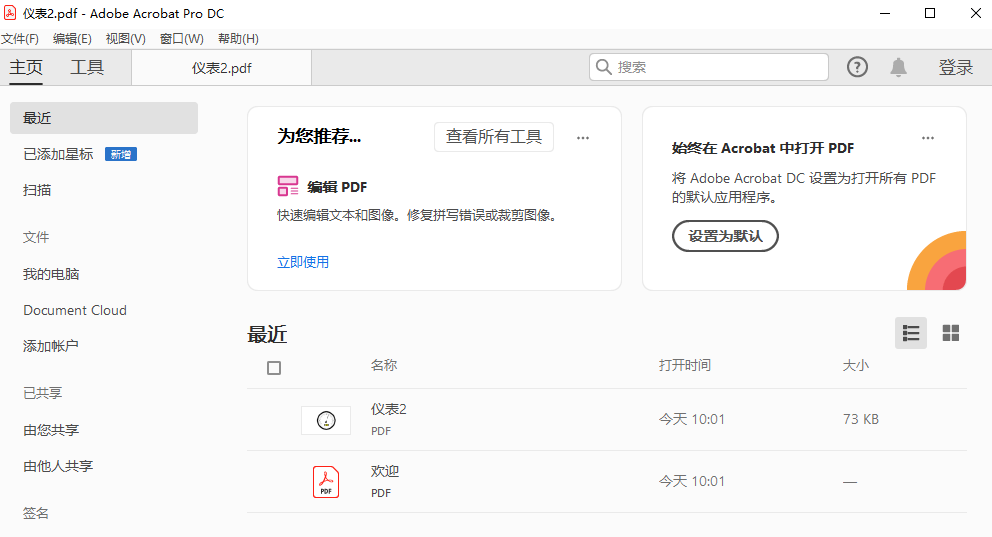Open the 编辑(E) menu

[72, 39]
